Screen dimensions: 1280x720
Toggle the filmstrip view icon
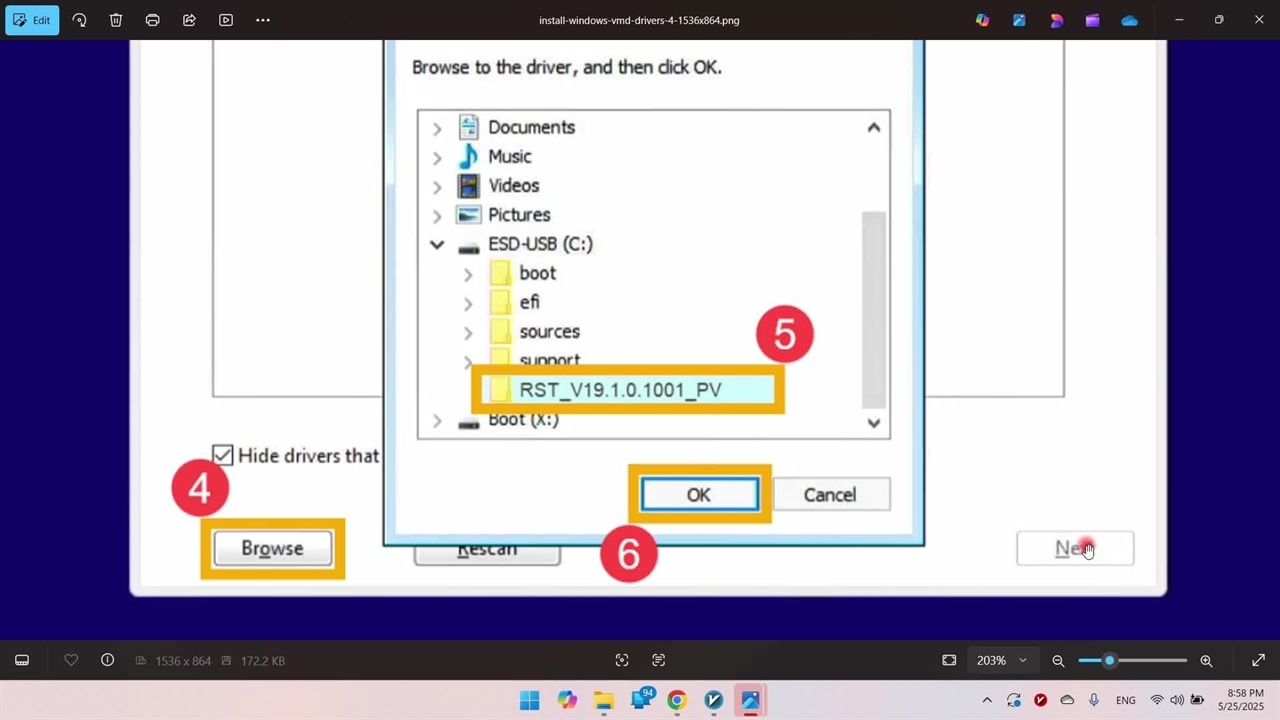coord(22,660)
